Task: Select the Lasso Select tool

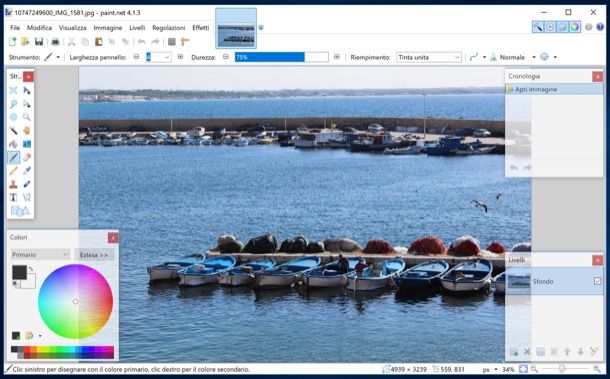Action: point(13,104)
